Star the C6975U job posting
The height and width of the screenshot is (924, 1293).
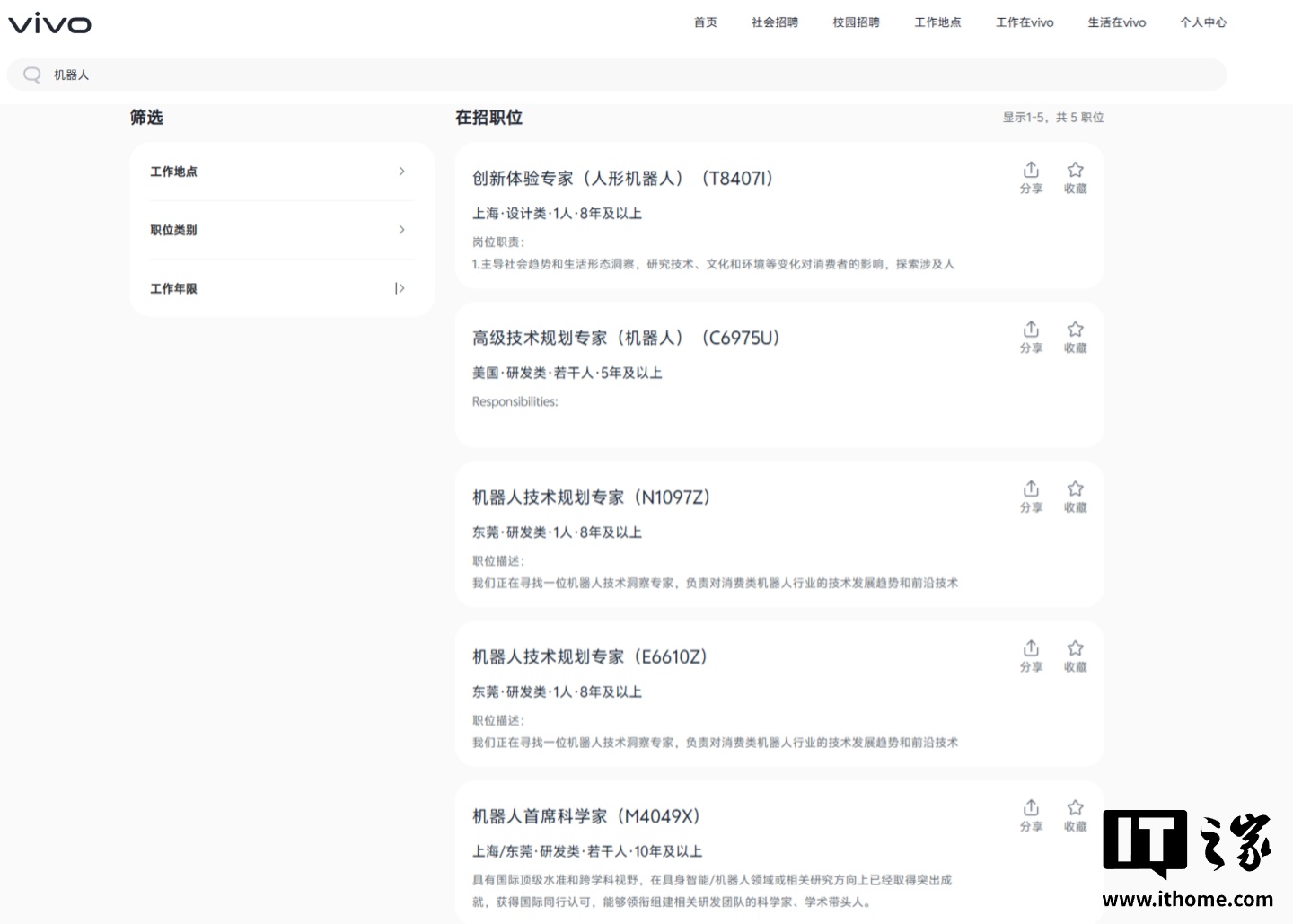pos(1075,337)
